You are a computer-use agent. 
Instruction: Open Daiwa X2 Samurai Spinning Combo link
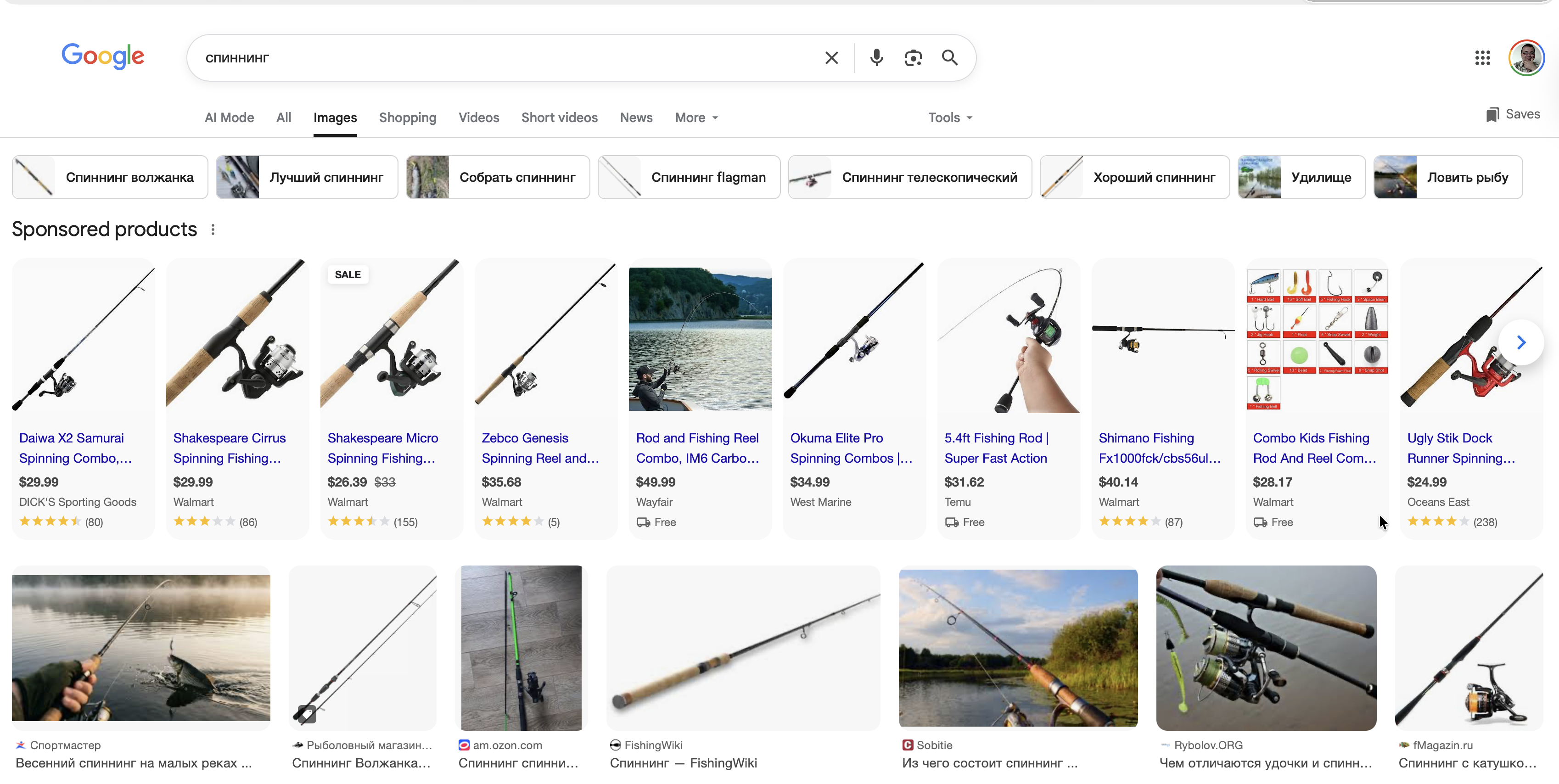click(76, 448)
